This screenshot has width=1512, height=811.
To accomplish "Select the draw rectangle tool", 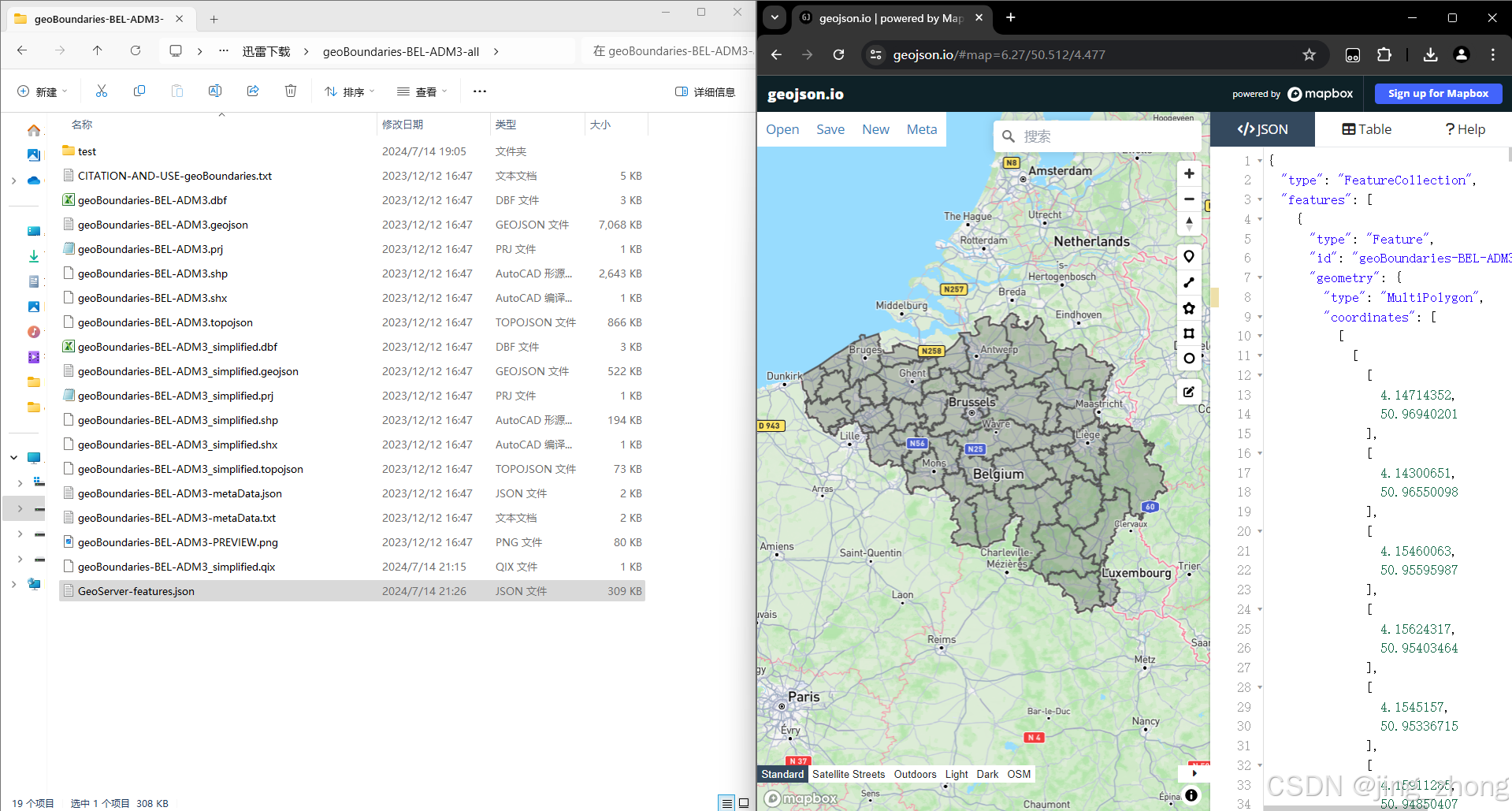I will [1189, 333].
